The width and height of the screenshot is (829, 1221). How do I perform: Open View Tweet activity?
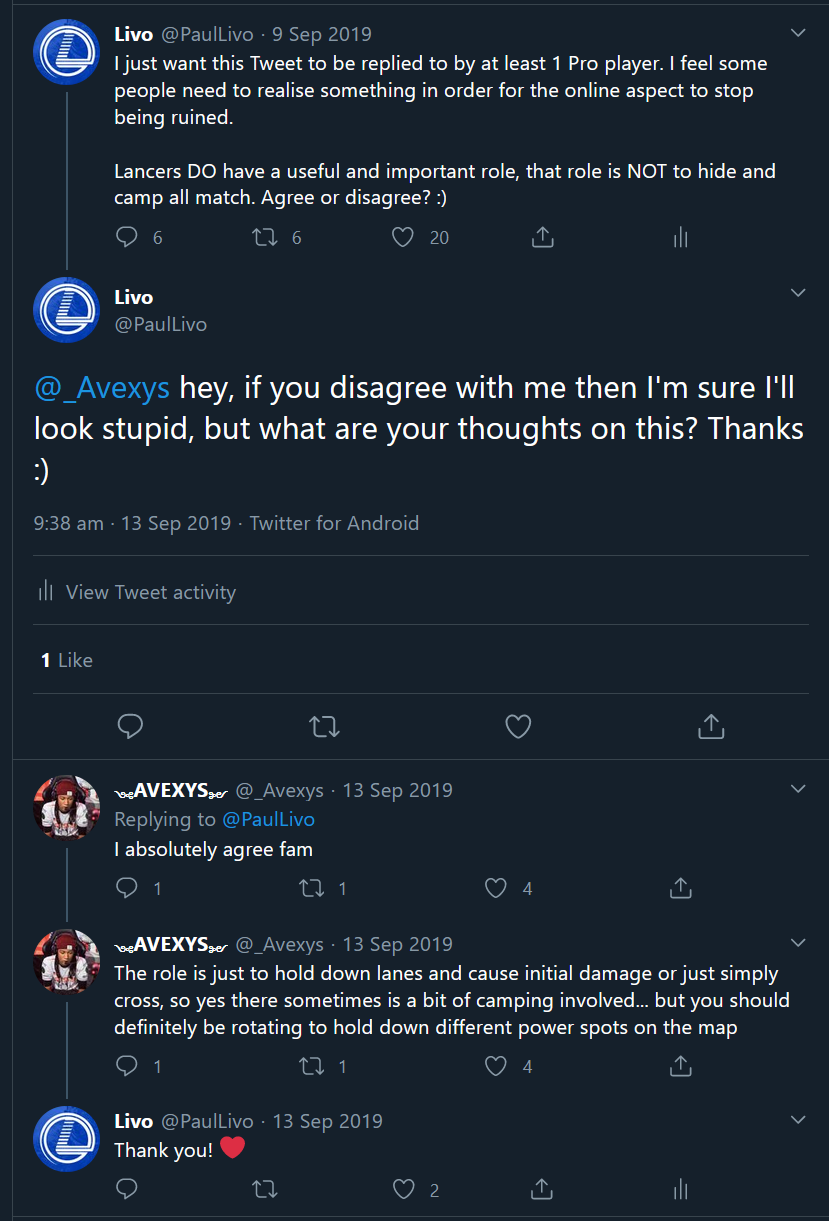(x=136, y=592)
